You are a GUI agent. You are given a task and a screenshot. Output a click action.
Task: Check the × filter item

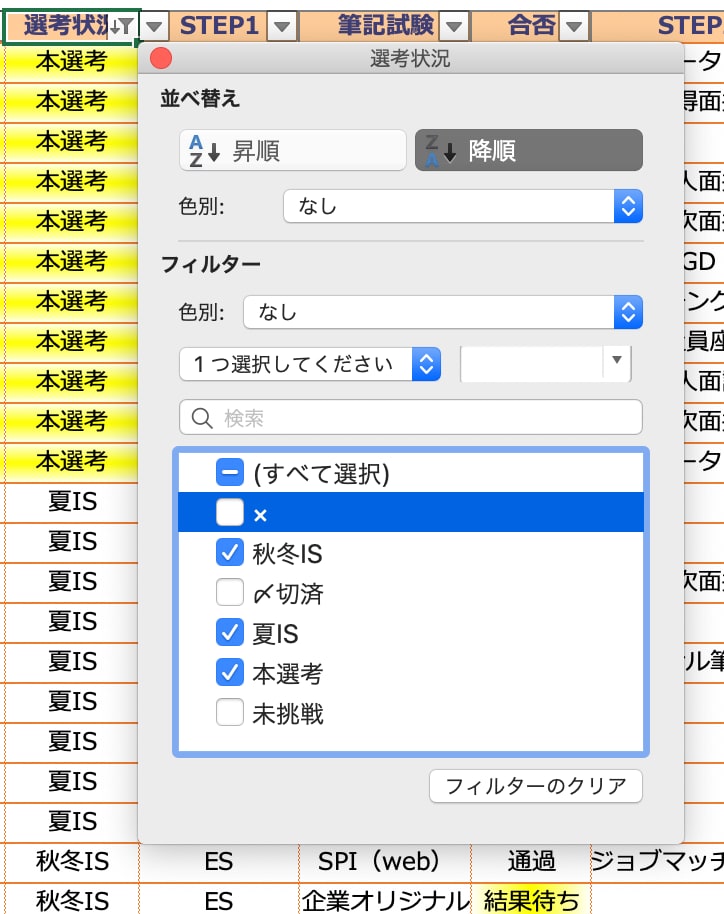230,512
